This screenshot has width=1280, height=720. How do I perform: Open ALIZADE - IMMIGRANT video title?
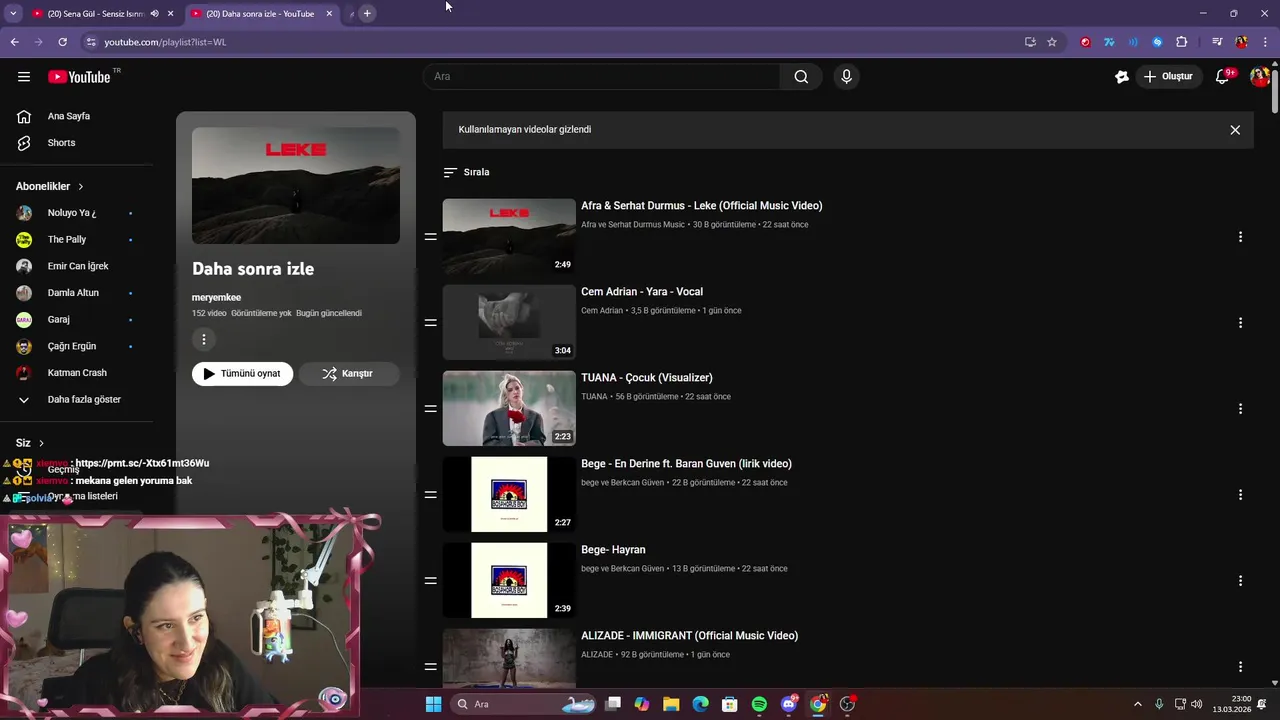pos(689,636)
